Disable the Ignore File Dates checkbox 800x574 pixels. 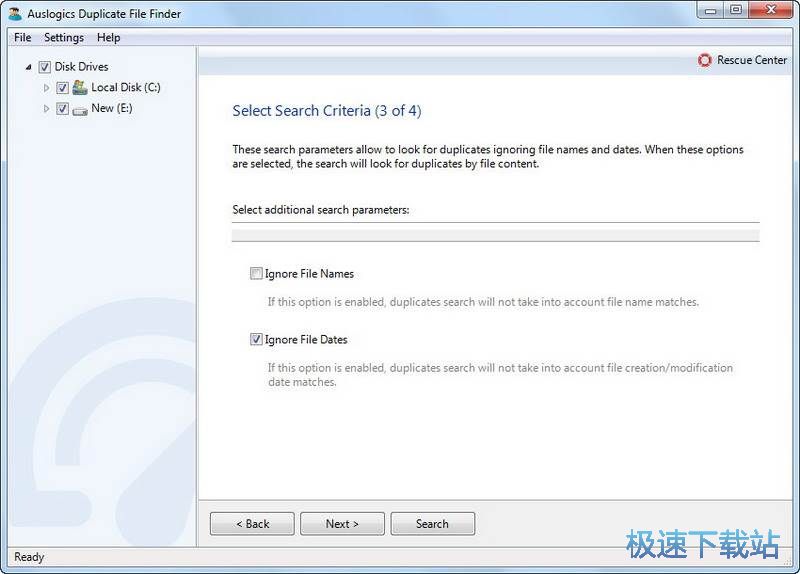point(256,339)
